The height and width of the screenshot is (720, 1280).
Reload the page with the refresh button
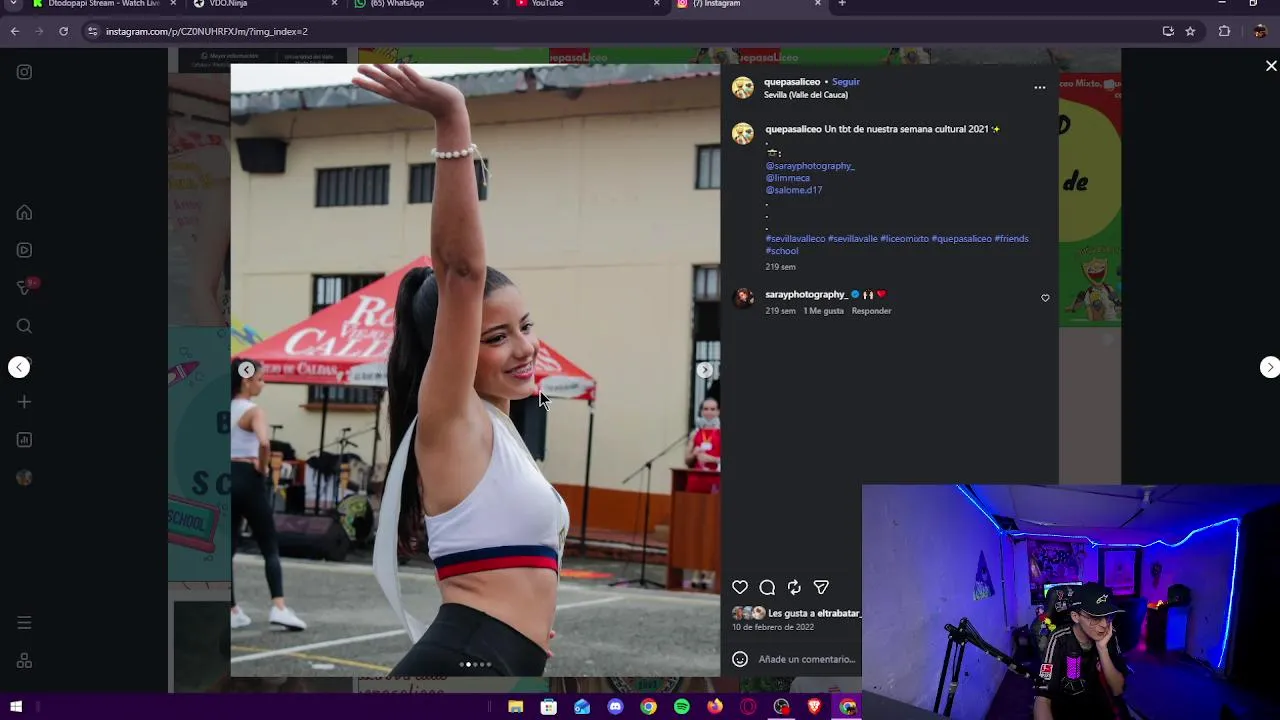coord(63,31)
